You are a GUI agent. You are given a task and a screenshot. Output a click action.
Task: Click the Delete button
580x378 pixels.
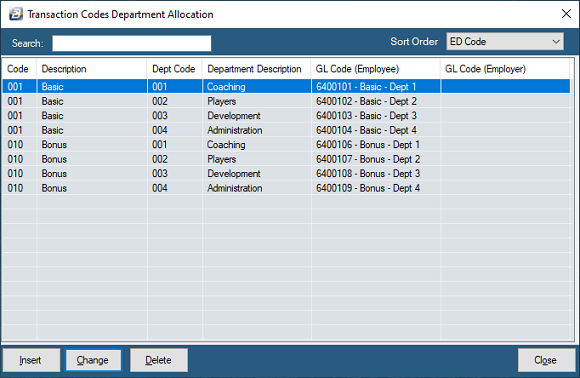click(x=159, y=360)
